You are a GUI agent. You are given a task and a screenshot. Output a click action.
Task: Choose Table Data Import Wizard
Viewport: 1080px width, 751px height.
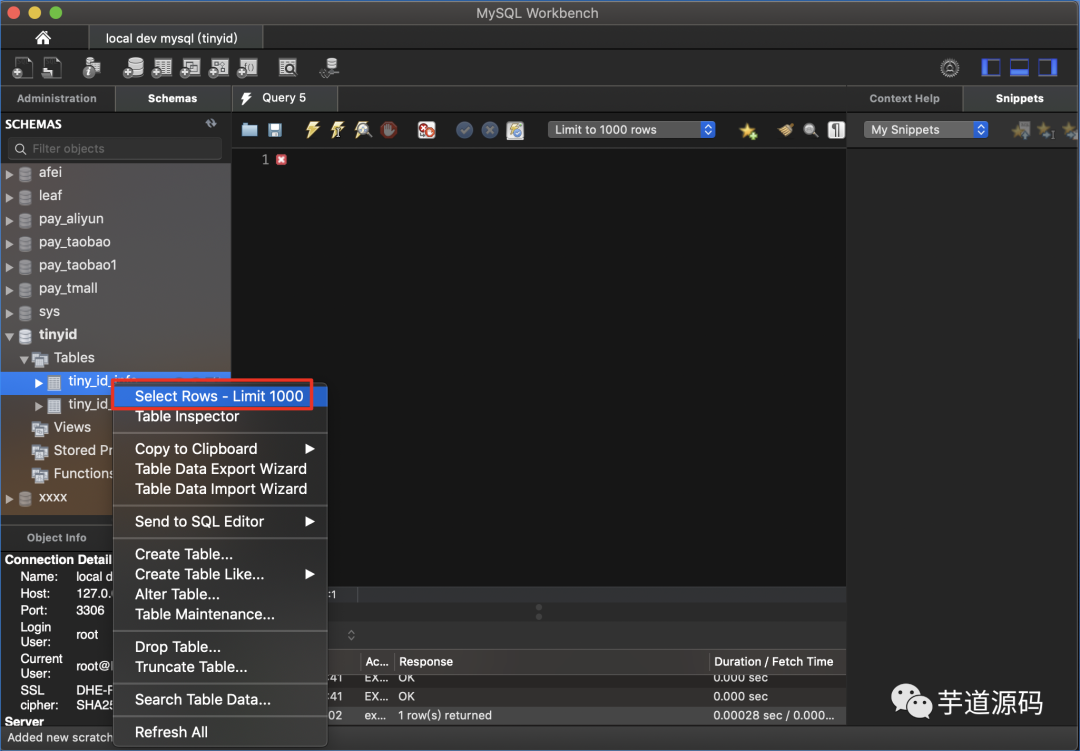coord(219,488)
